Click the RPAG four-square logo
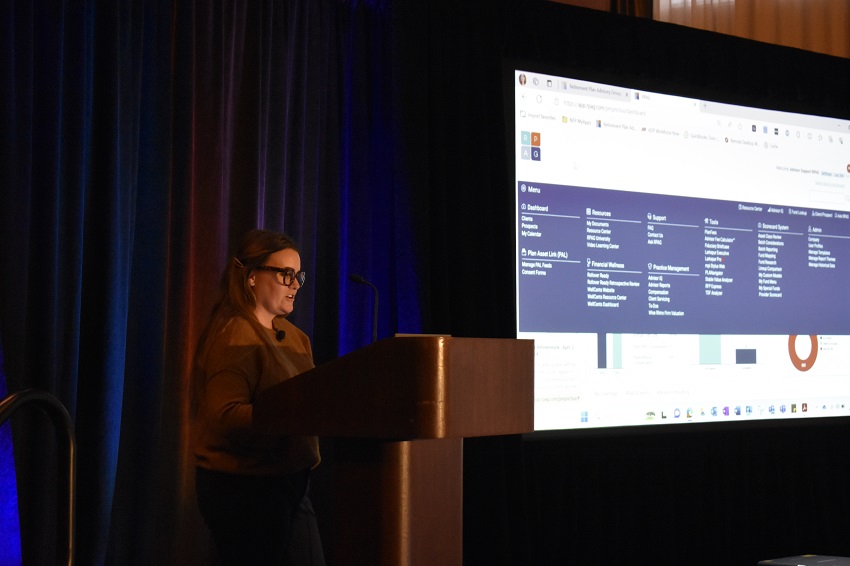This screenshot has height=566, width=850. coord(531,146)
